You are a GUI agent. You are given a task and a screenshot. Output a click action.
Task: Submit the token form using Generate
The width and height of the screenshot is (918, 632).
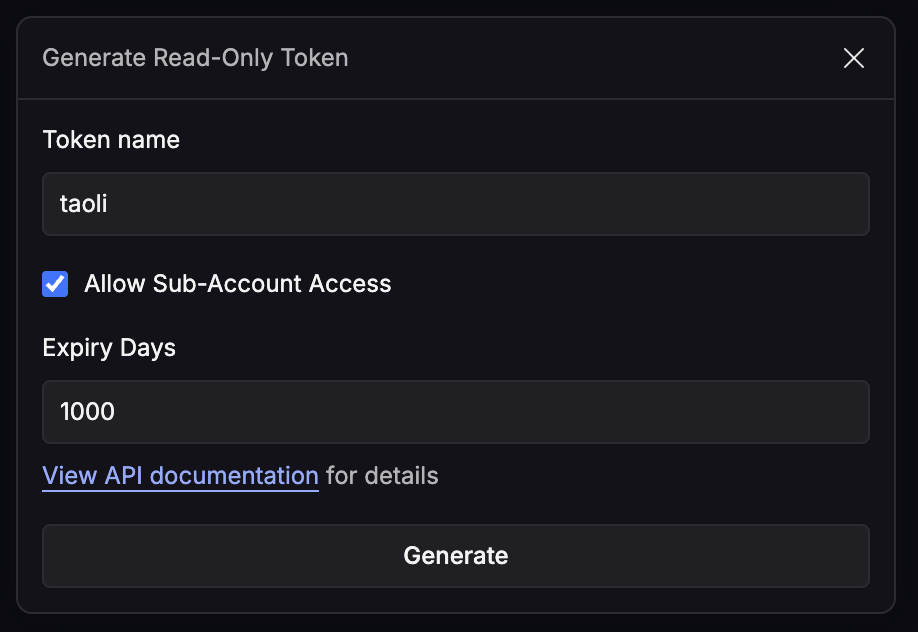click(455, 556)
